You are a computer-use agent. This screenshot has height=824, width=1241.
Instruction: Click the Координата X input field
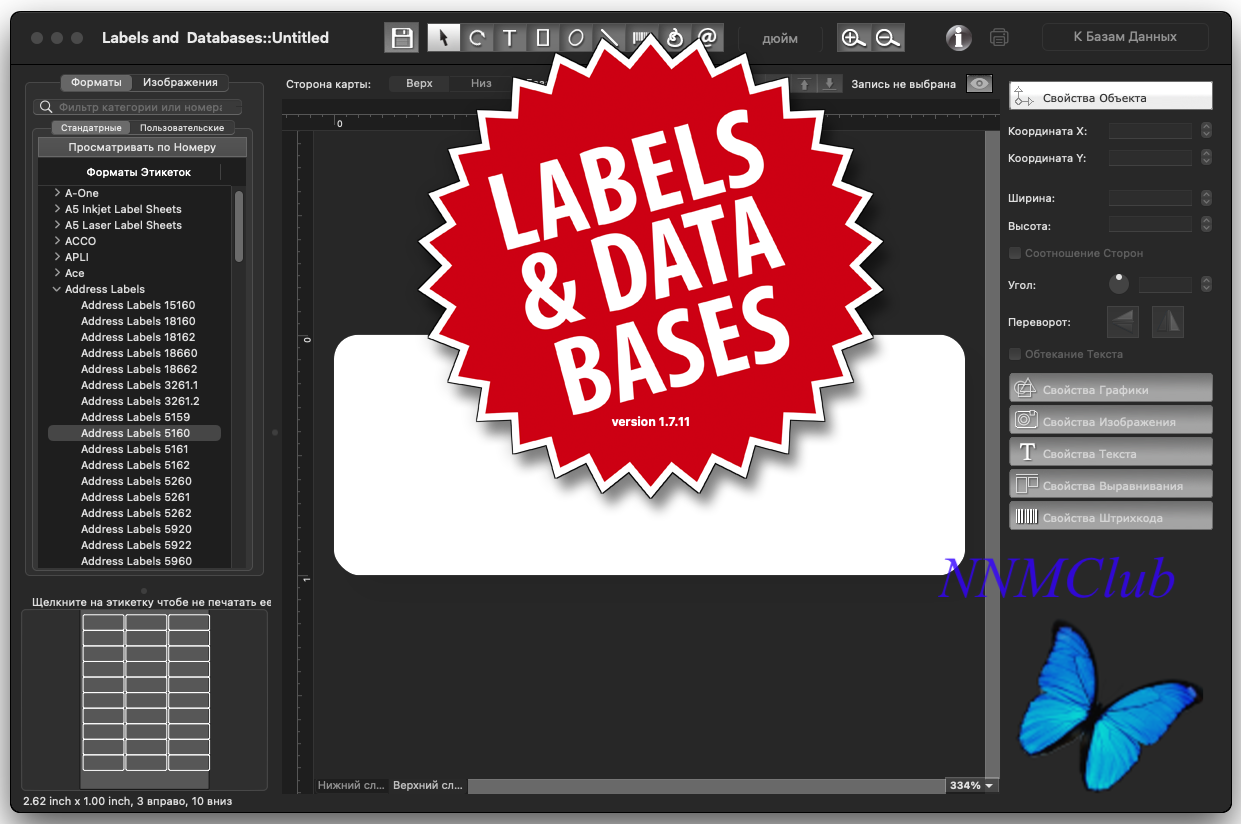(1150, 131)
